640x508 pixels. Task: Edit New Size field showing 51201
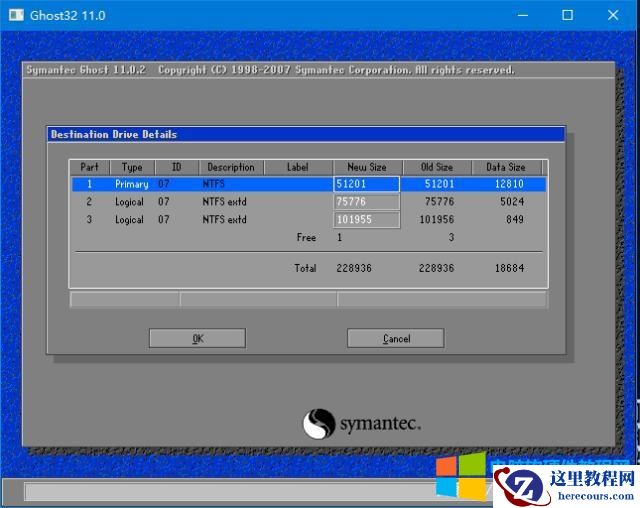point(366,184)
